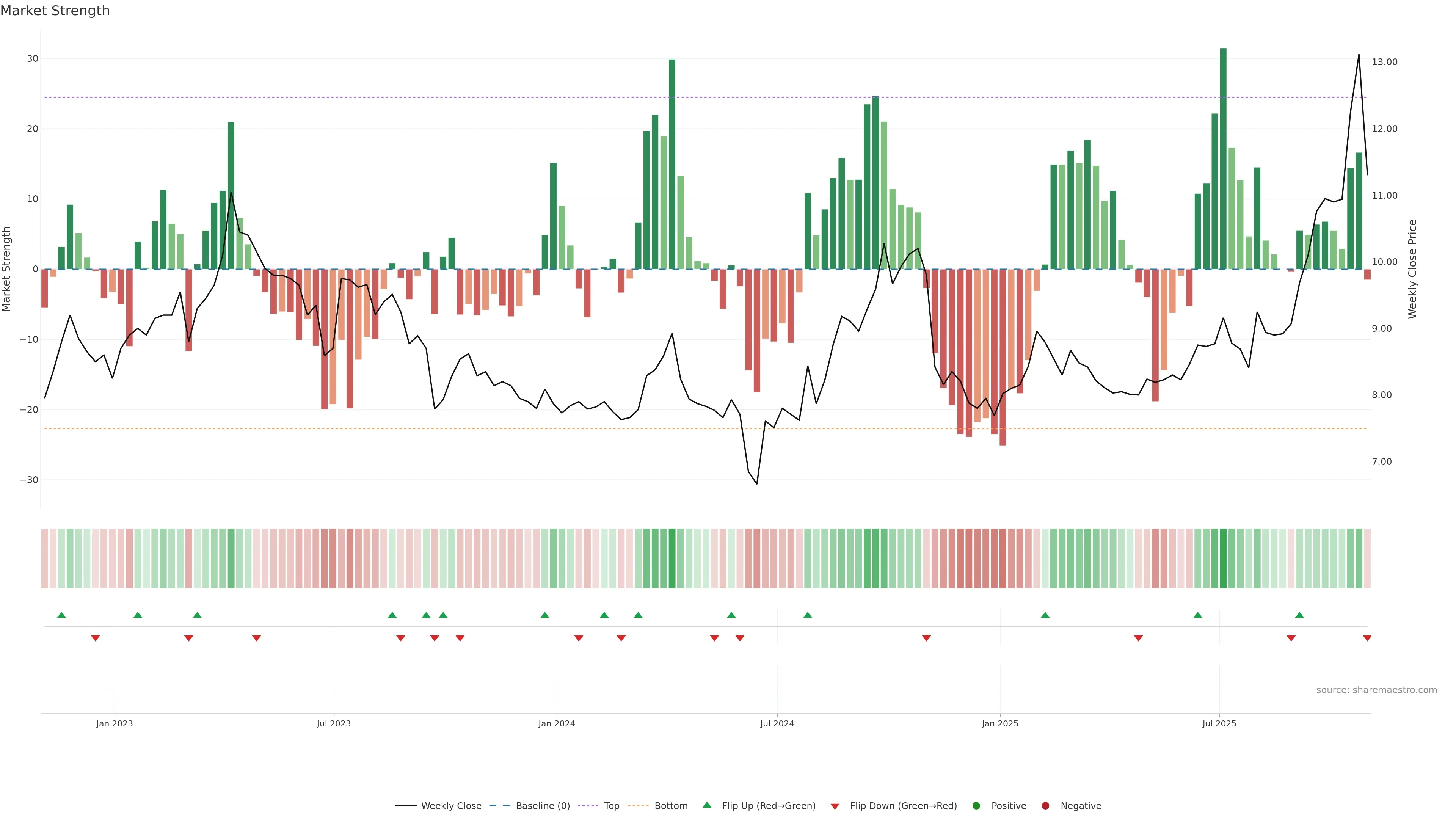Click the Market Strength chart title

pos(55,11)
